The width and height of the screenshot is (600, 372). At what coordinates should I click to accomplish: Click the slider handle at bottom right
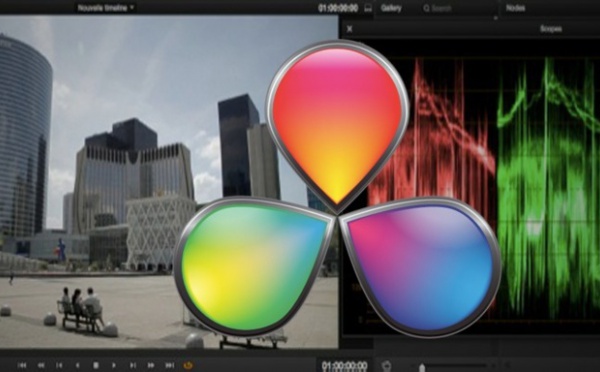pos(422,367)
